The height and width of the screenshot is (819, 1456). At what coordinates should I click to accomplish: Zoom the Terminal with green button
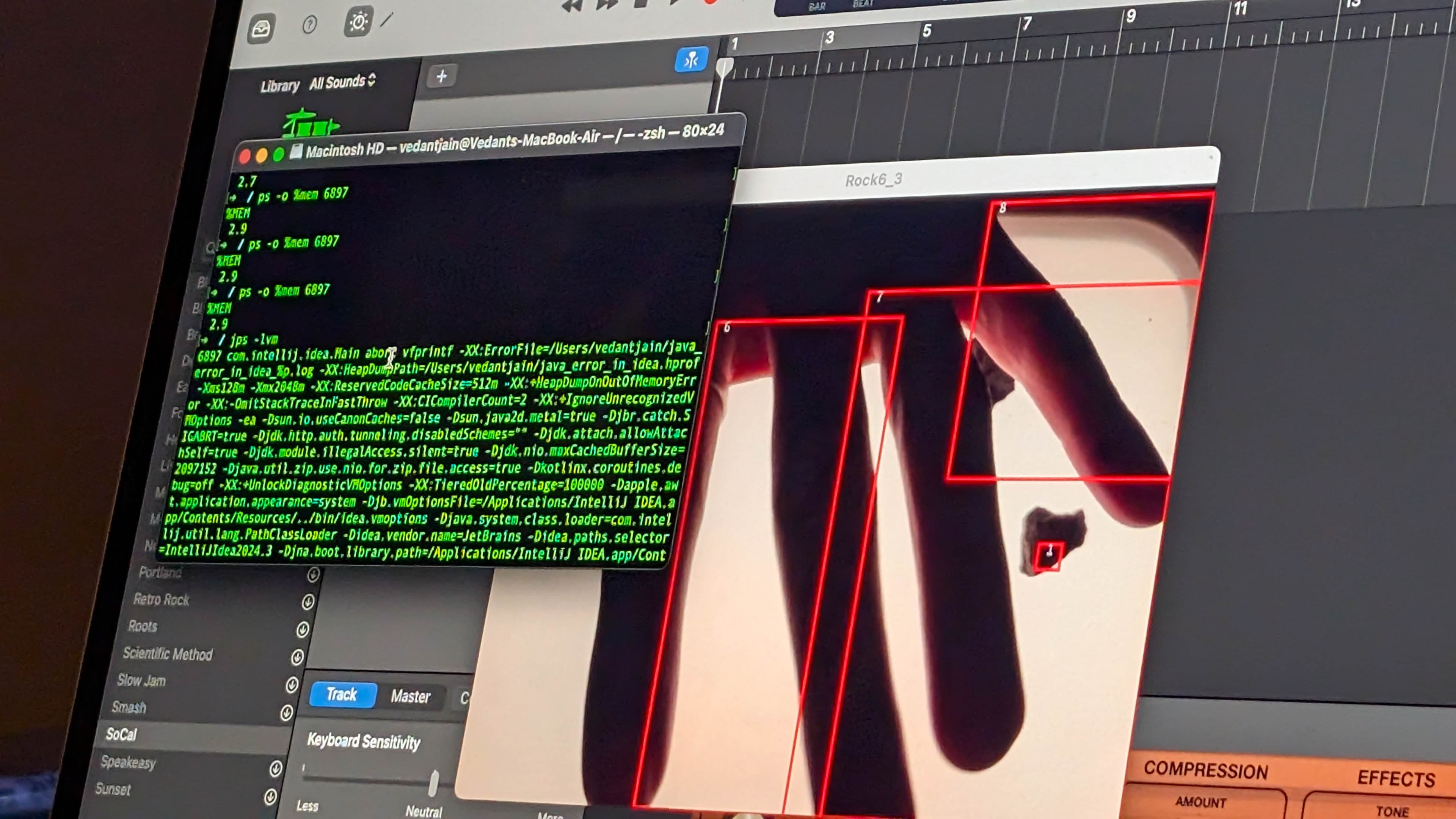(278, 154)
